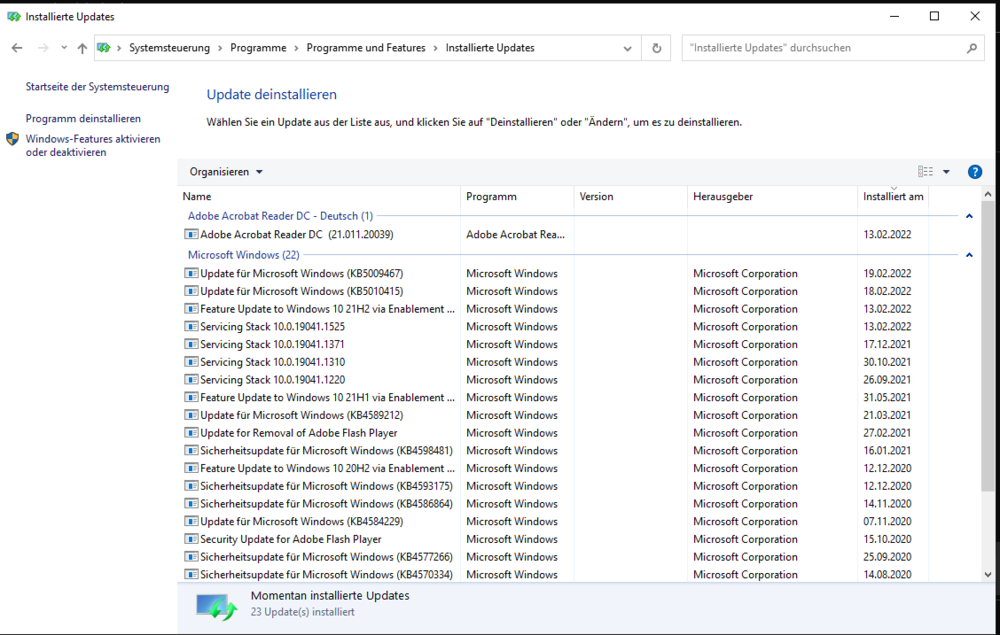This screenshot has width=1000, height=635.
Task: Click the Installierte Updates search field
Action: point(820,48)
